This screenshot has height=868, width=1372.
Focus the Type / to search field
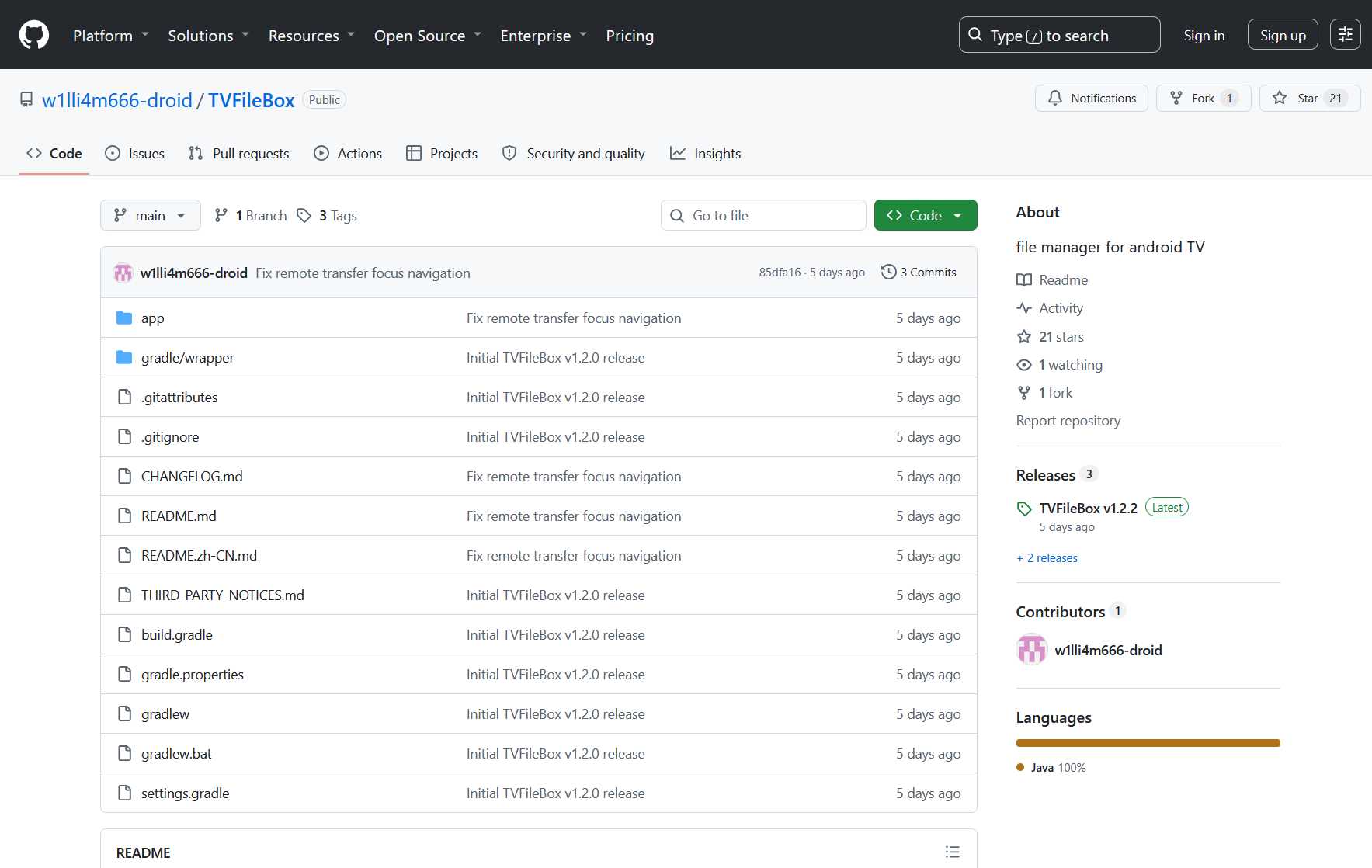[1059, 35]
